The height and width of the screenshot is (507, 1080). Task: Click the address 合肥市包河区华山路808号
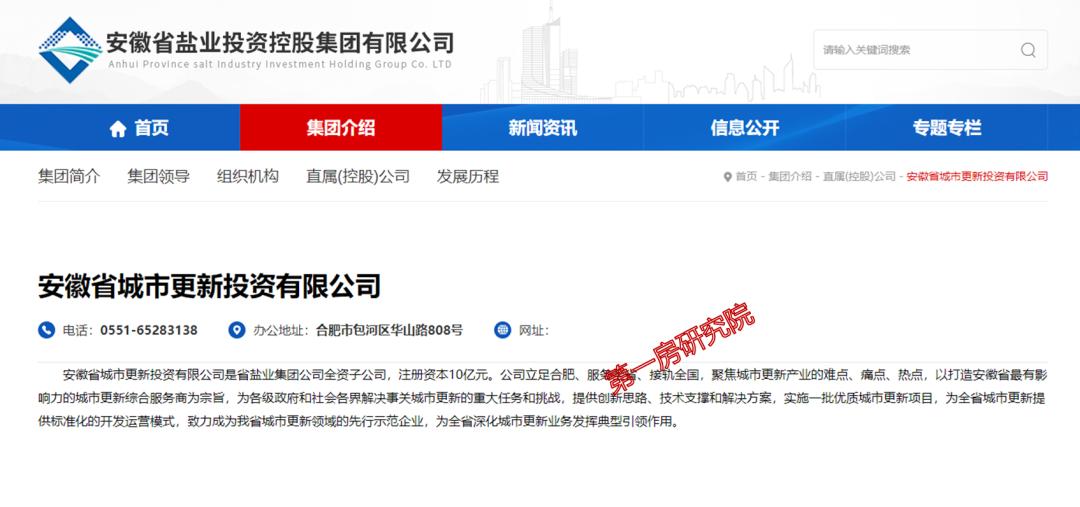click(389, 330)
